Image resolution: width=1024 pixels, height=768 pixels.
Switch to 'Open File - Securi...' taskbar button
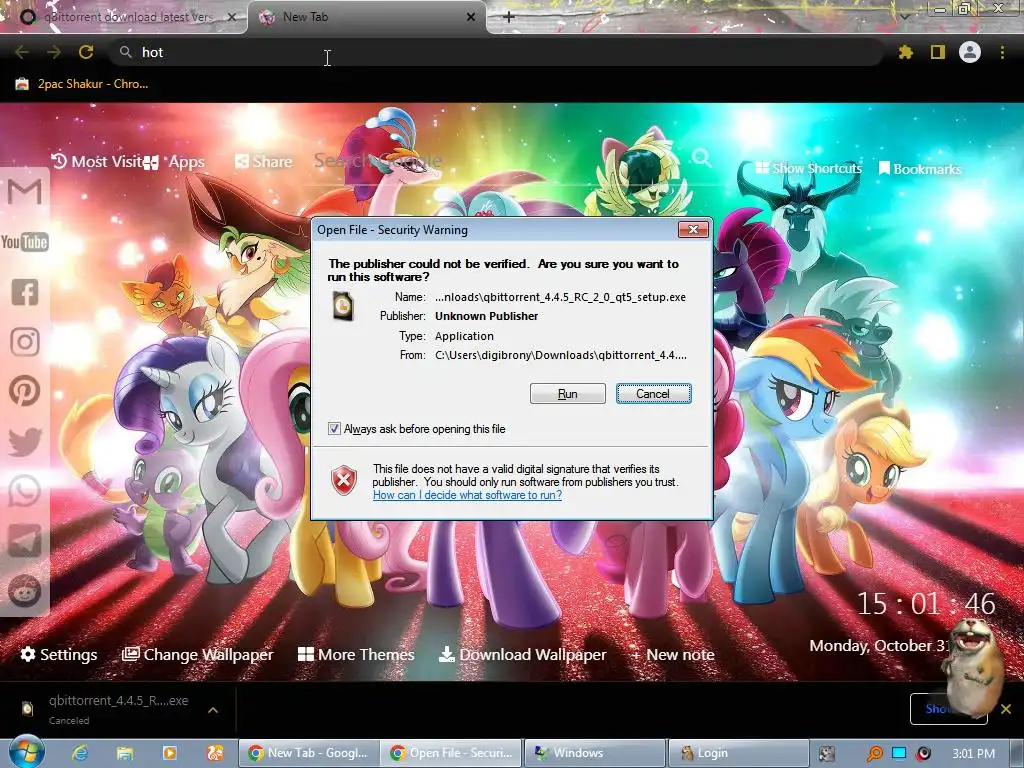pos(451,753)
